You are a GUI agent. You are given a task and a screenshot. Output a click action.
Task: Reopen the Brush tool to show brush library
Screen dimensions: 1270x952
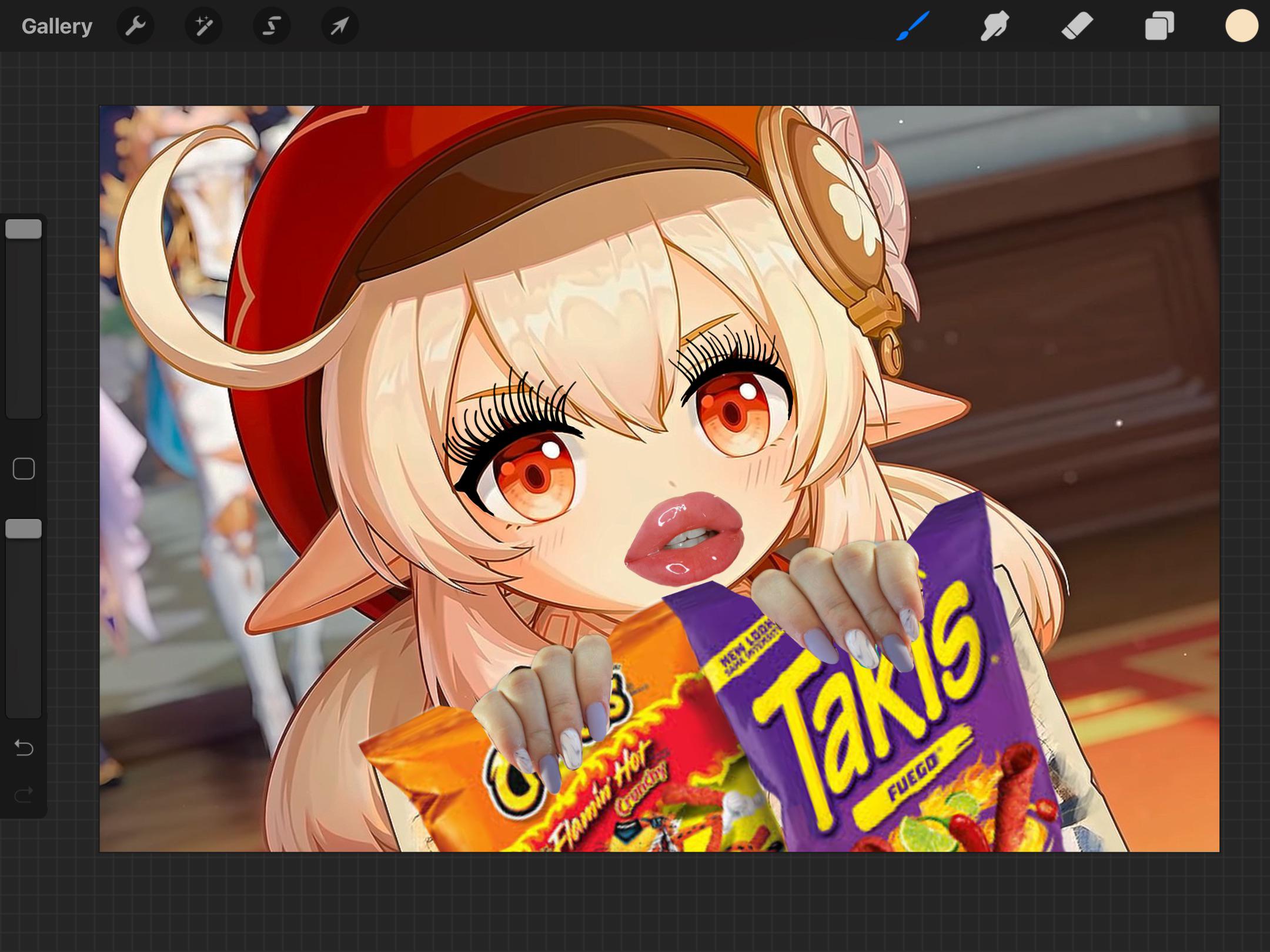[911, 26]
